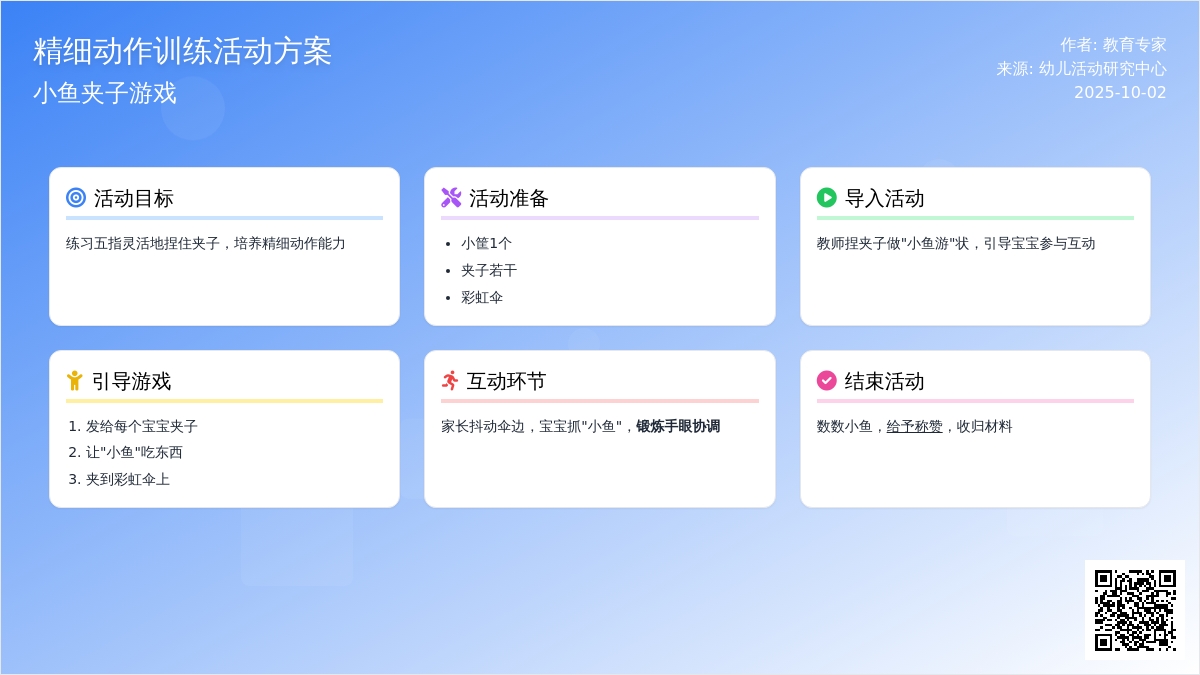
Task: Click the author line 作者: 教育专家
Action: coord(1113,45)
